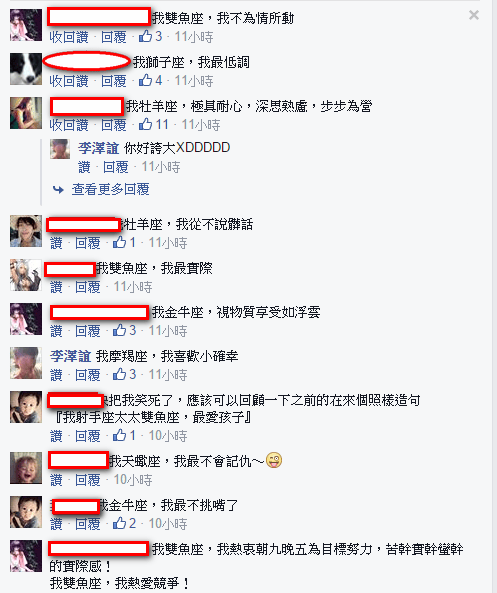Image resolution: width=497 pixels, height=593 pixels.
Task: Click the thumbs-up icon showing 3 likes on the first comment
Action: pos(145,36)
